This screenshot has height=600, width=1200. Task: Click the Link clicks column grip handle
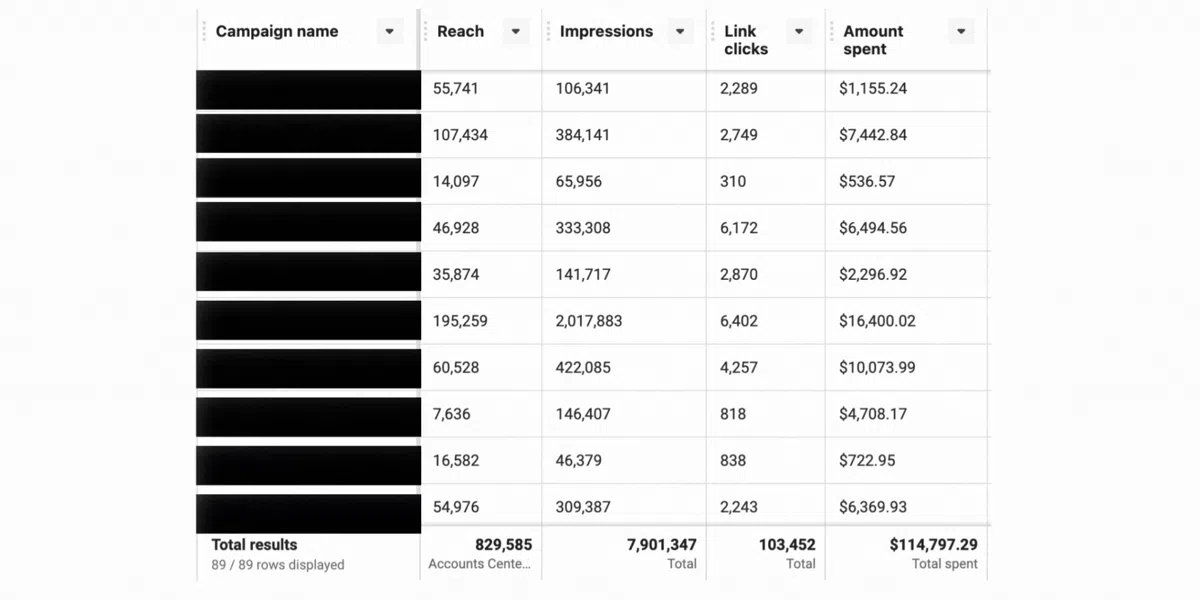click(713, 31)
